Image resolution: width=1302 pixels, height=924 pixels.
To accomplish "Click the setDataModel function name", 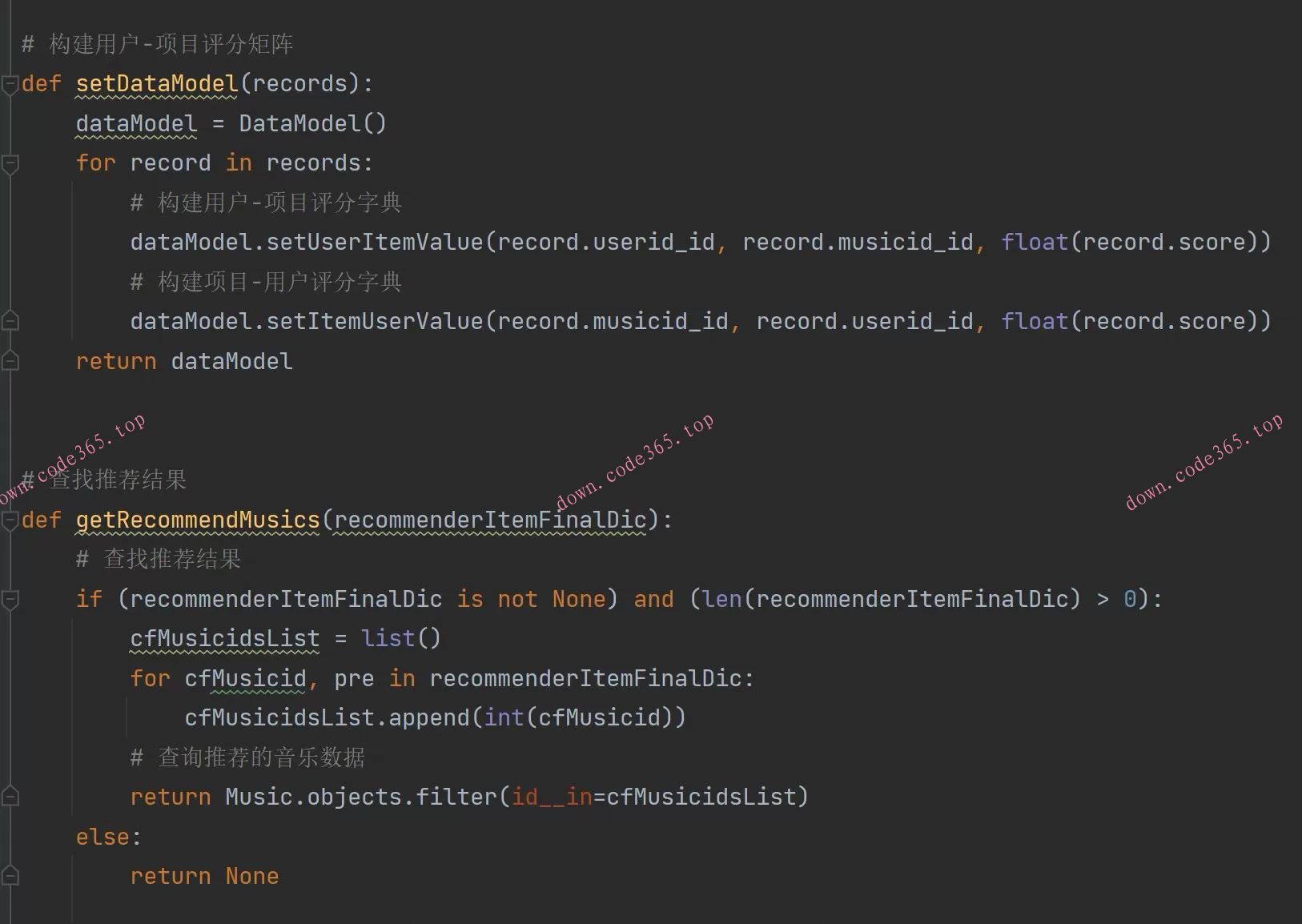I will tap(157, 84).
